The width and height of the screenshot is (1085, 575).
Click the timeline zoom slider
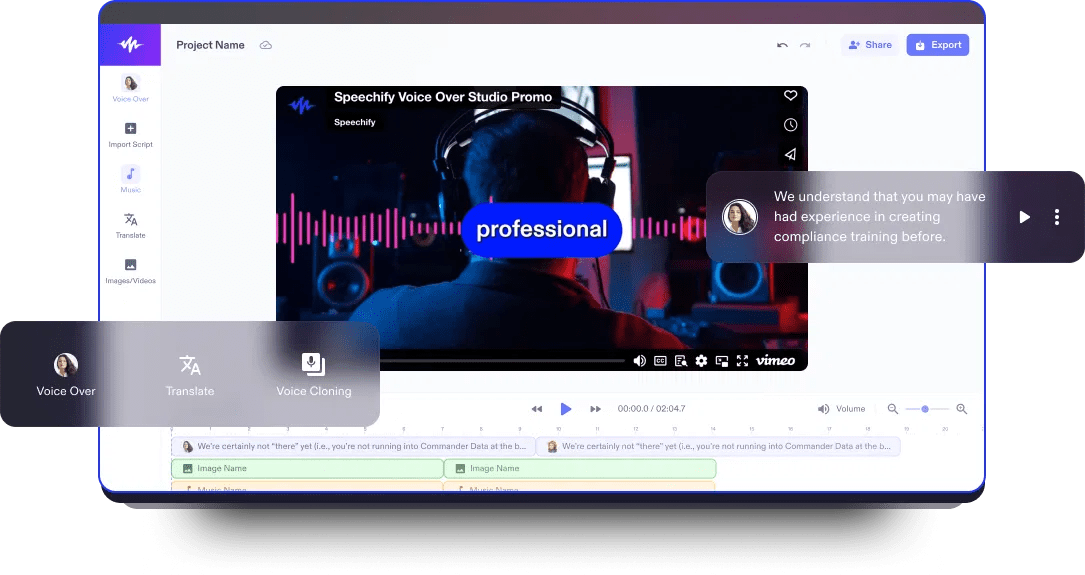click(927, 409)
